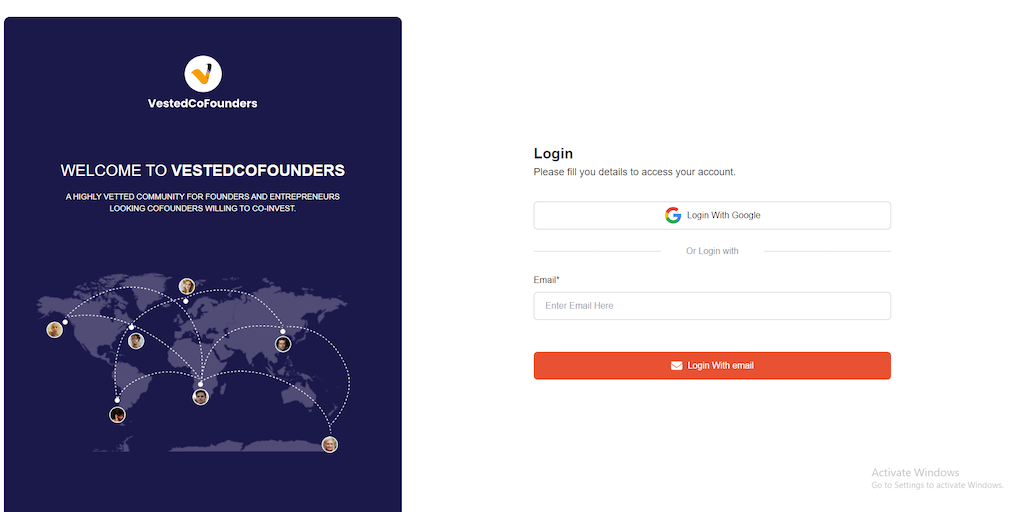Click the highly vetted community tagline
The width and height of the screenshot is (1024, 512).
click(x=203, y=203)
